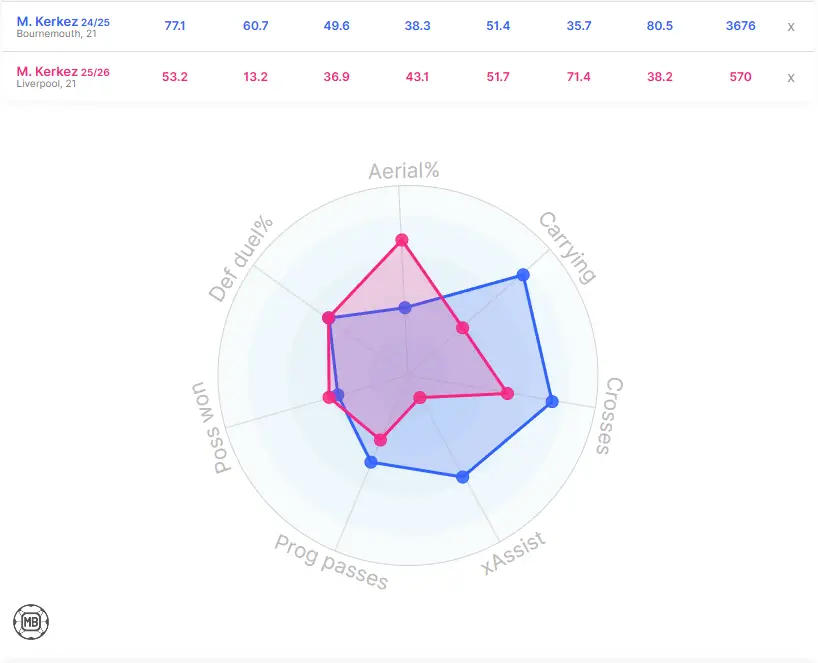Click the blue Carrying data point
The height and width of the screenshot is (663, 818).
(523, 274)
